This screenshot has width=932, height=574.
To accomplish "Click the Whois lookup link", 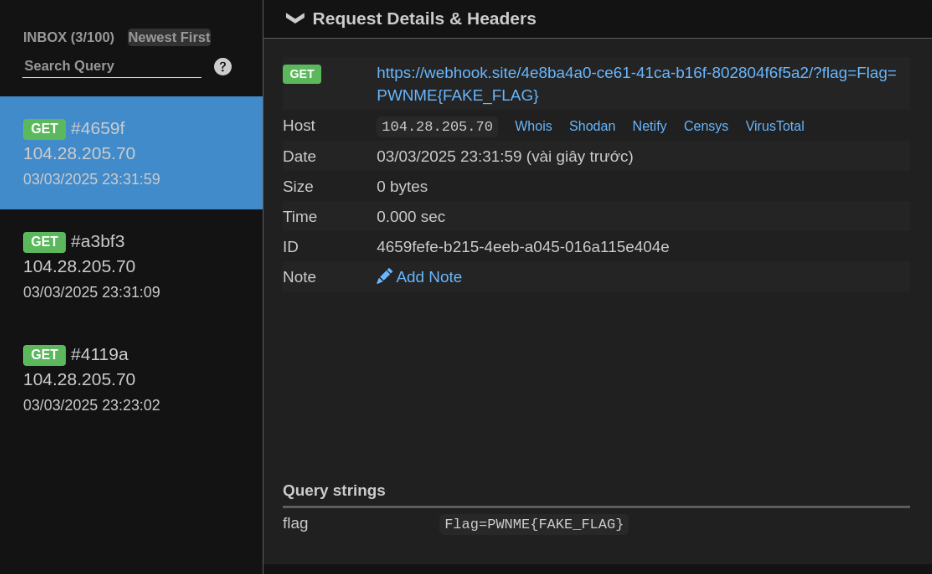I will 533,126.
